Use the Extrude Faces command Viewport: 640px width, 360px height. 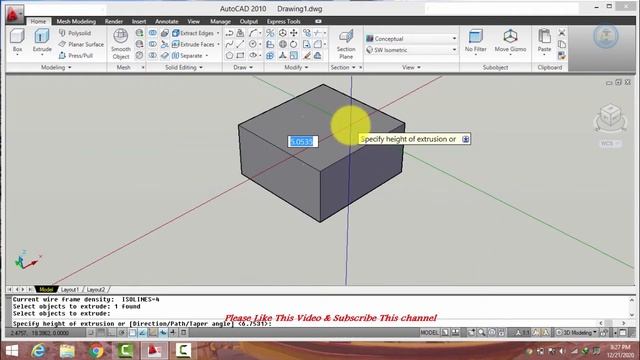point(193,44)
